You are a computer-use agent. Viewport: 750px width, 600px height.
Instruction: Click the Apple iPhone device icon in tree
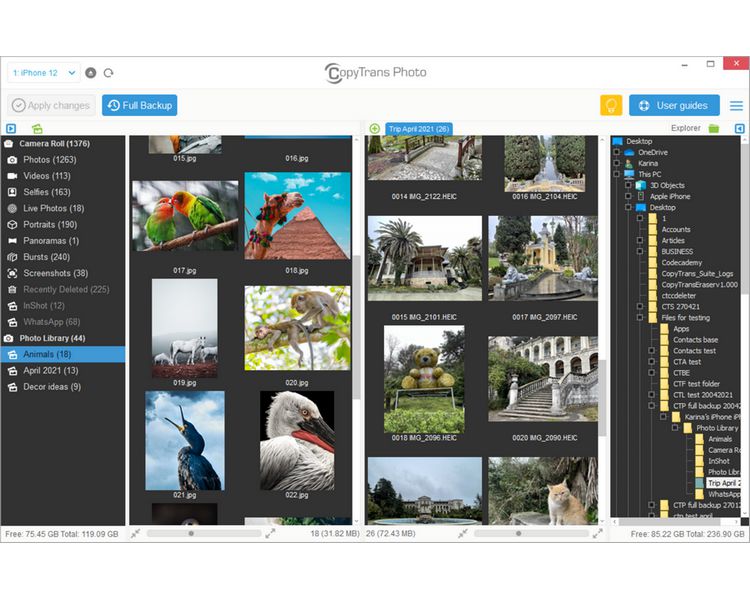click(640, 196)
